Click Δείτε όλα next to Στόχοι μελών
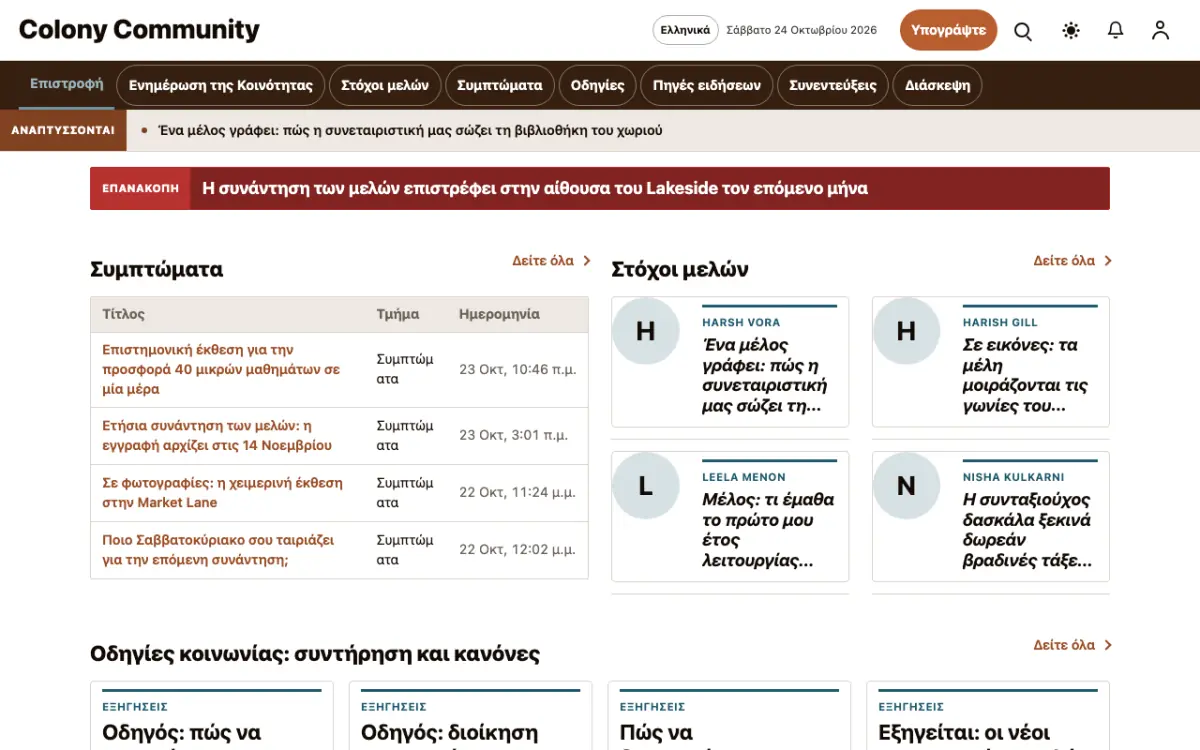This screenshot has width=1200, height=750. pyautogui.click(x=1073, y=261)
